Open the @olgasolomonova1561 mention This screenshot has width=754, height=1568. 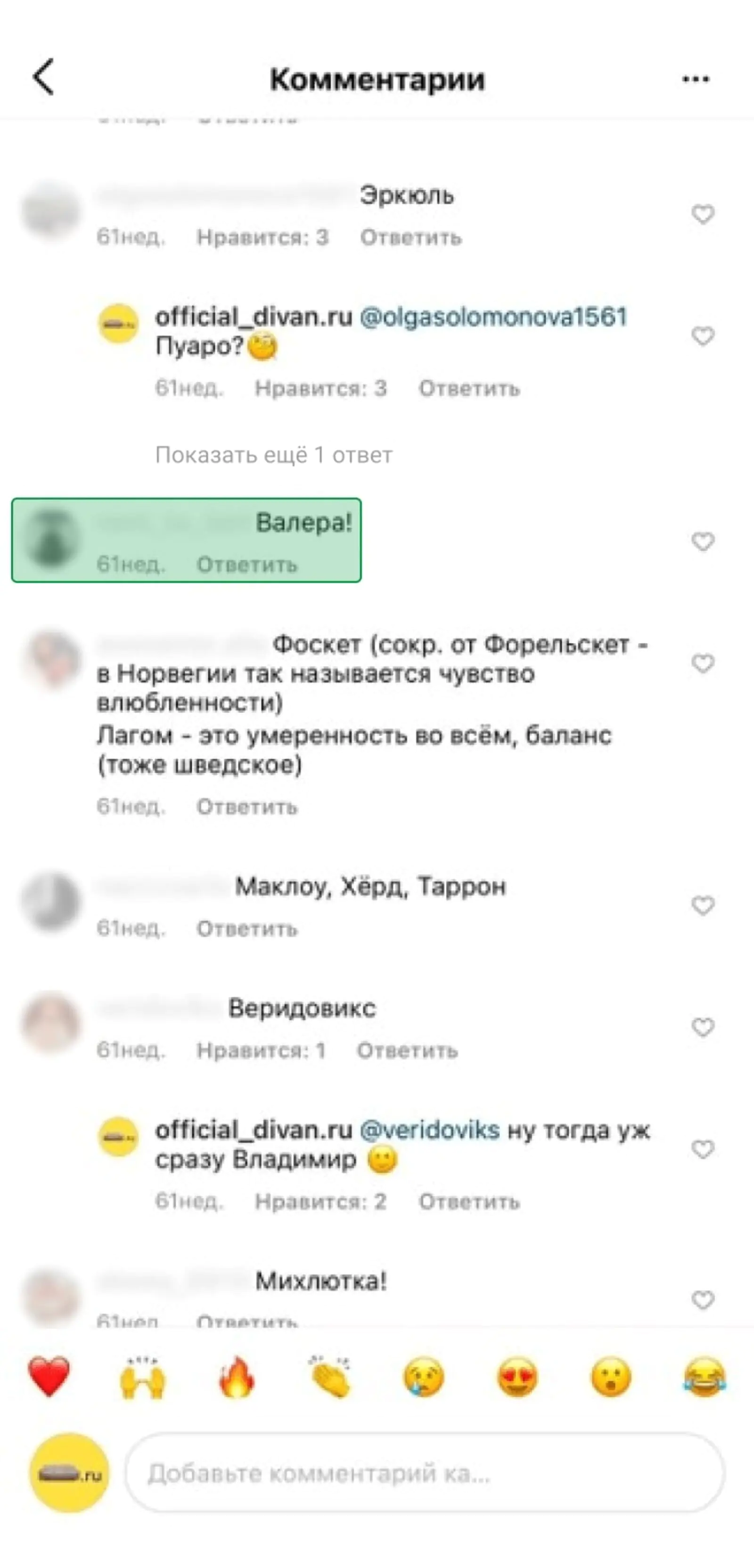tap(493, 317)
